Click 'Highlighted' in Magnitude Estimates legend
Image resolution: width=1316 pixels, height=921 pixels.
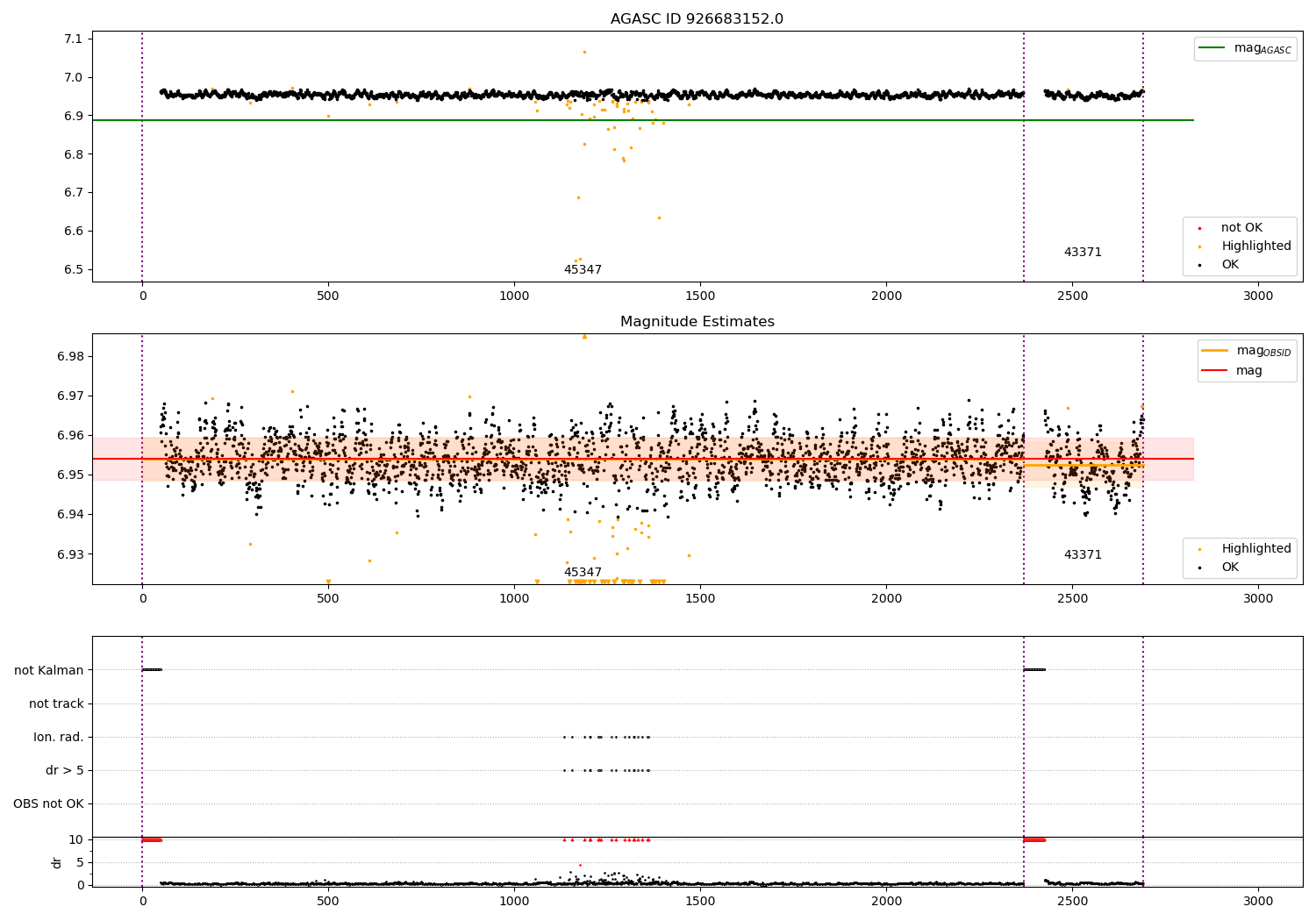point(1244,549)
